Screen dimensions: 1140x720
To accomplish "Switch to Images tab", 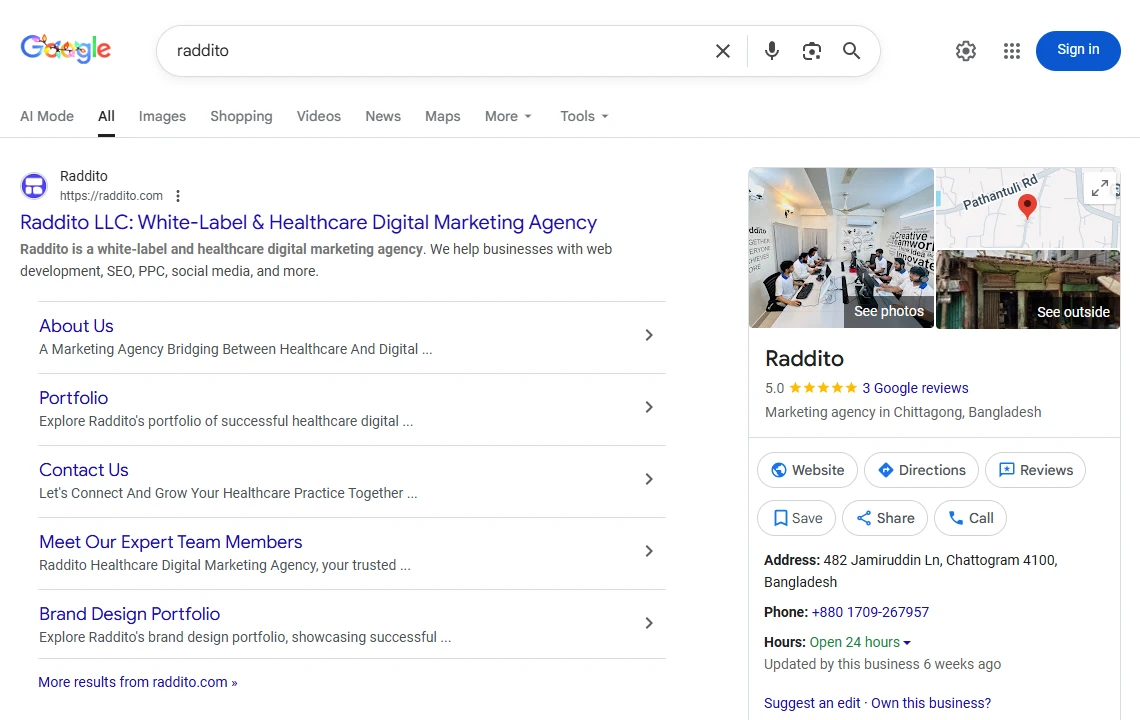I will pos(162,116).
